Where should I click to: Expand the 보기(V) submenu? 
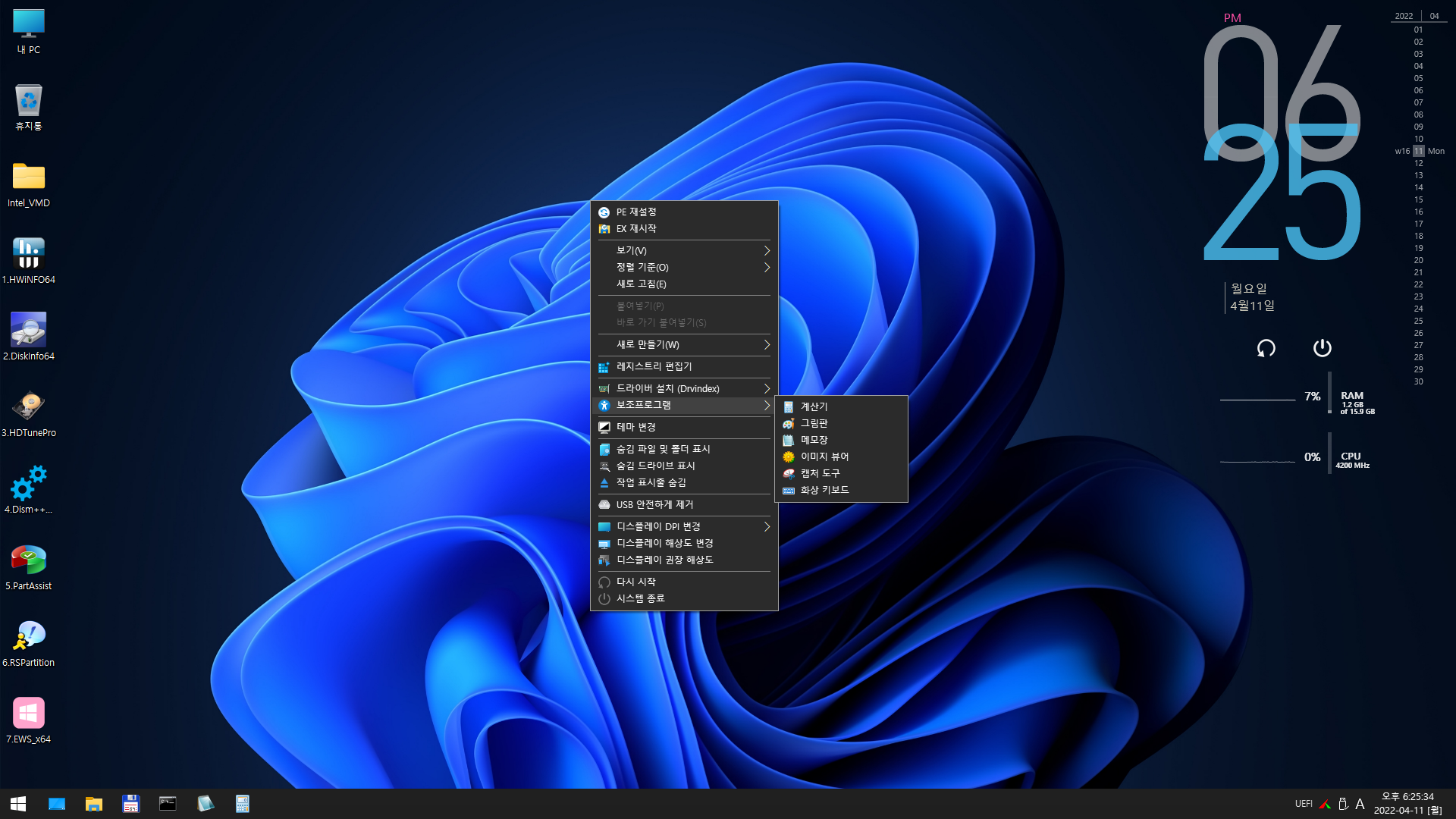[x=684, y=251]
